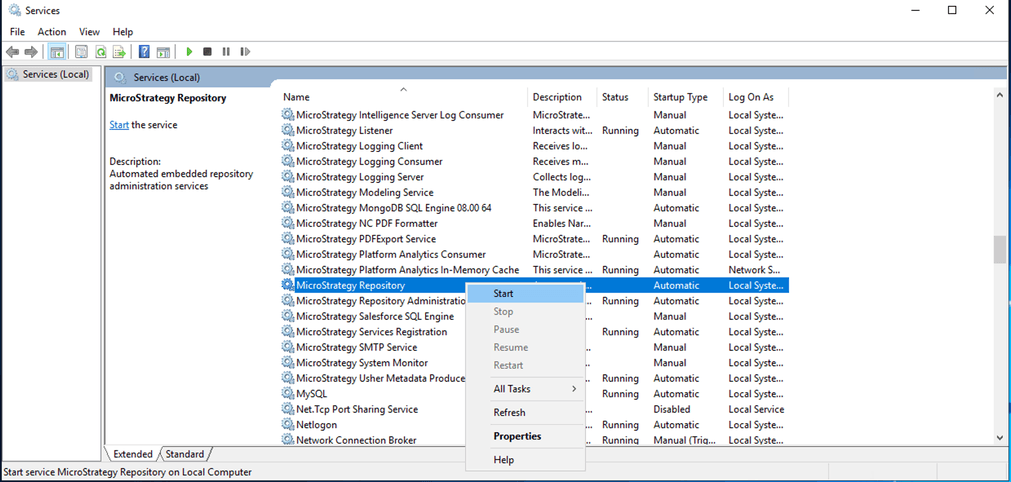Screen dimensions: 1011x482
Task: Select MicroStrategy Logging Server service
Action: (x=535, y=177)
